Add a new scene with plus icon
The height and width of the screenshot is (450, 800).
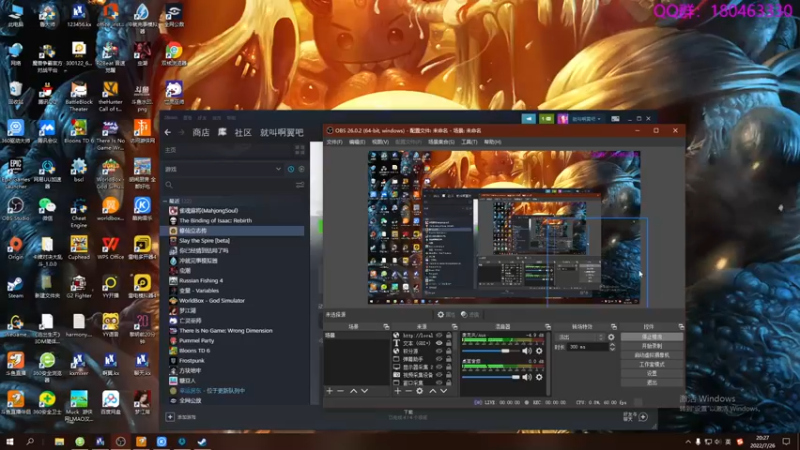tap(330, 391)
